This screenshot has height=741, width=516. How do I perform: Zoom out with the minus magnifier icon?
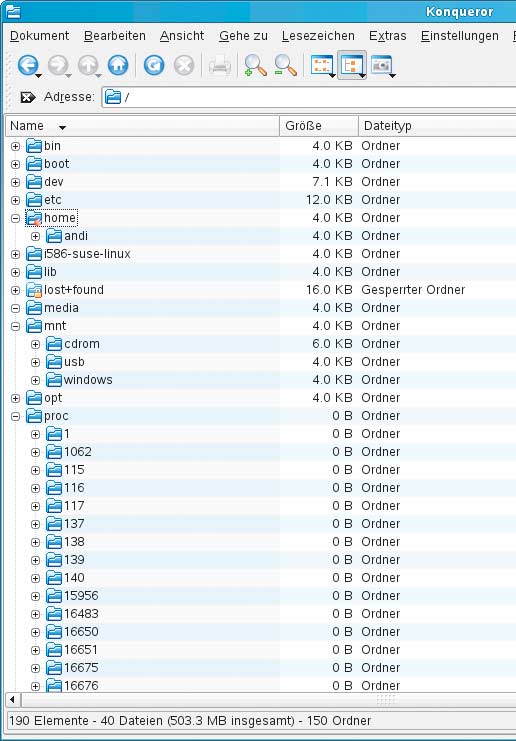pos(285,65)
